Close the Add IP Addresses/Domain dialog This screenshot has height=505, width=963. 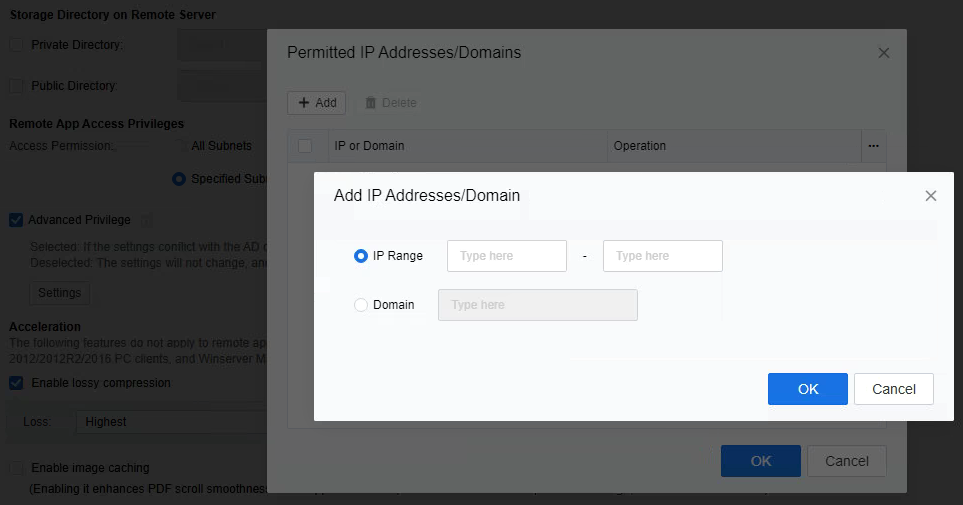coord(930,196)
